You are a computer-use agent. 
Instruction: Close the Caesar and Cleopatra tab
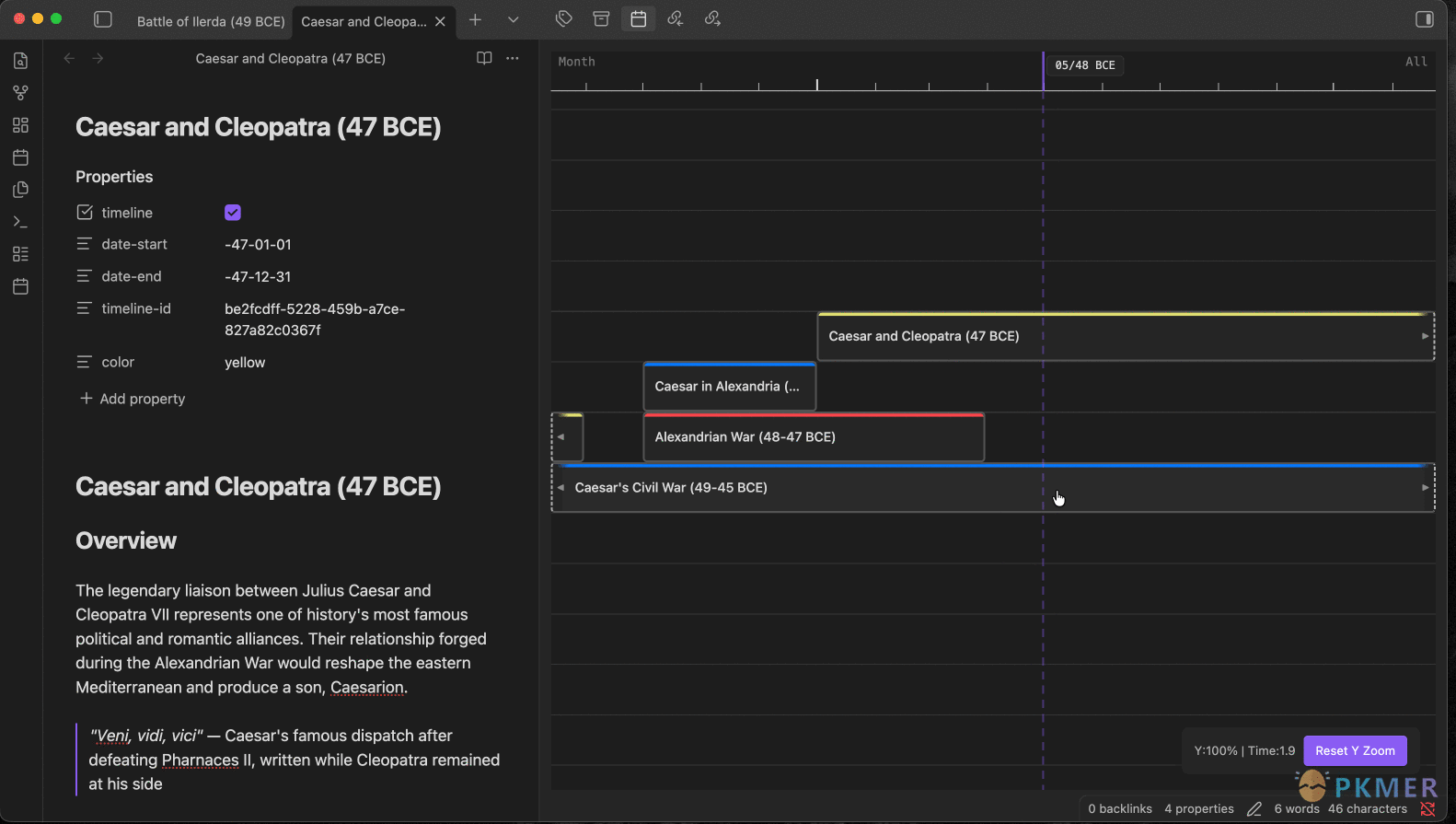pyautogui.click(x=440, y=21)
